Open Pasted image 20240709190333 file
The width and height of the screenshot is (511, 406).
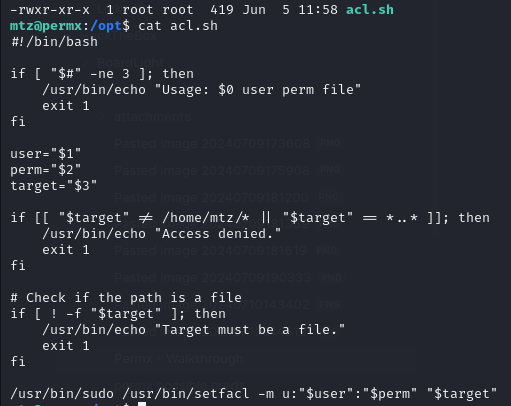coord(212,277)
